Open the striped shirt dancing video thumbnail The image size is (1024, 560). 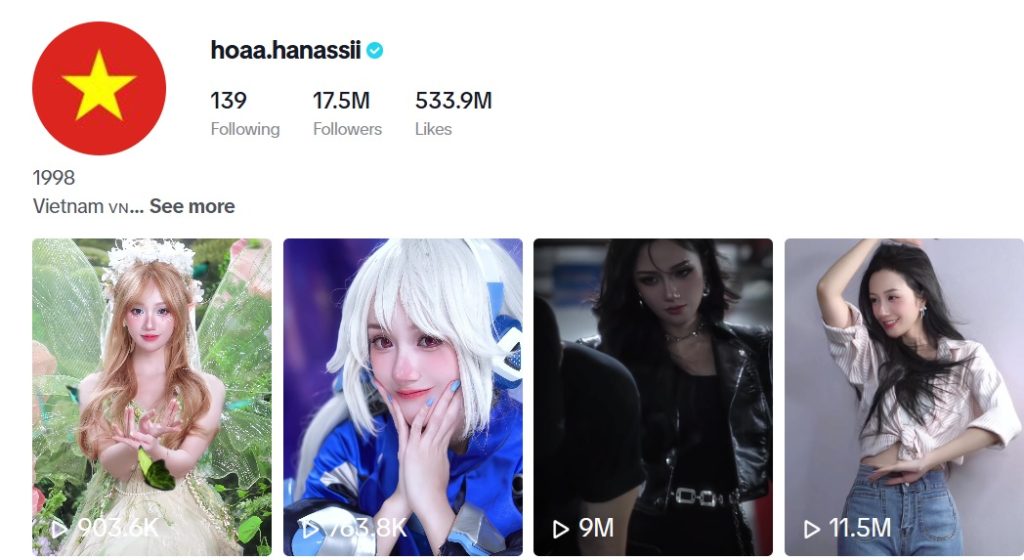point(904,397)
